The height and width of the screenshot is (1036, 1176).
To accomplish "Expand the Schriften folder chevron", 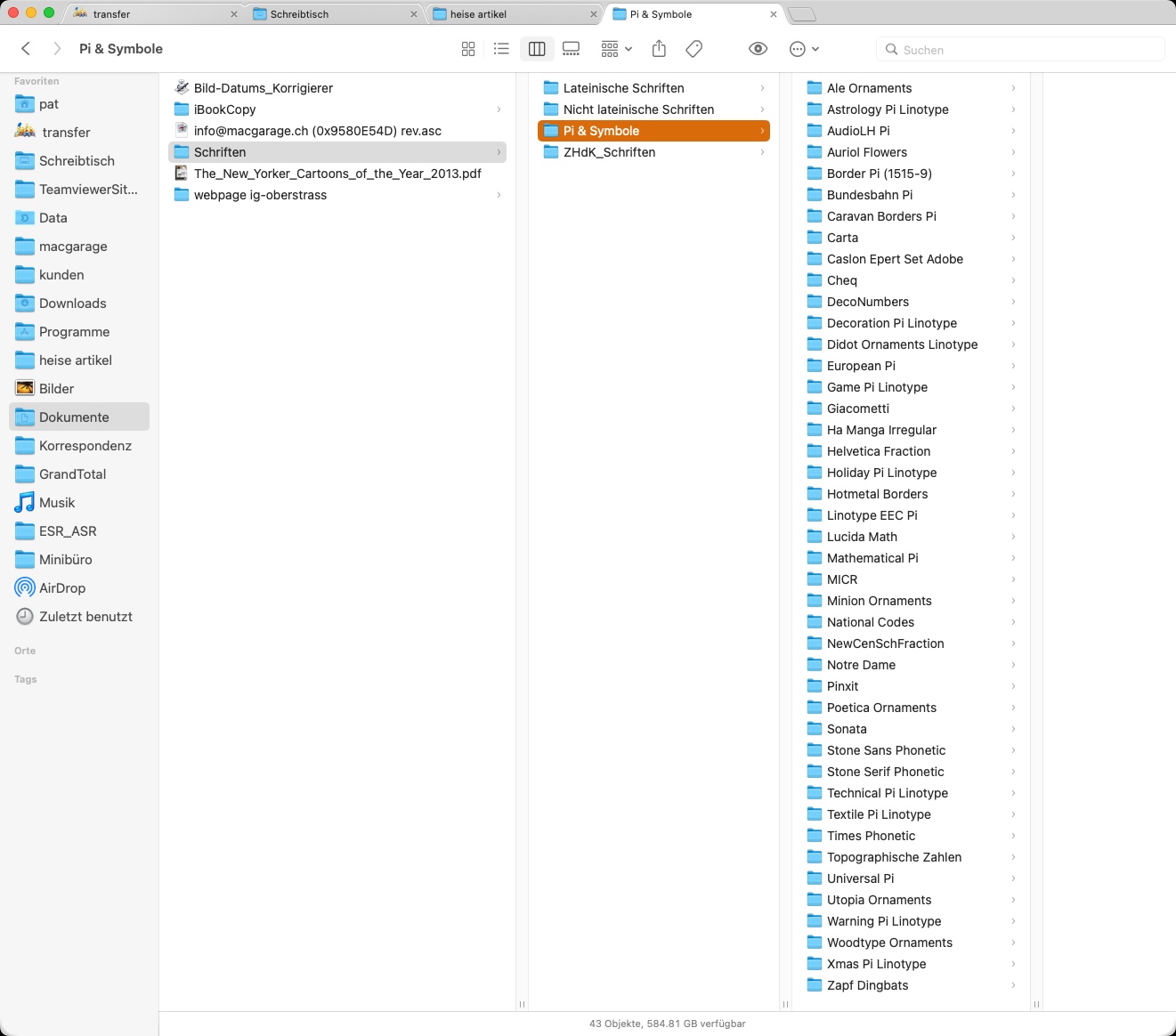I will coord(499,152).
